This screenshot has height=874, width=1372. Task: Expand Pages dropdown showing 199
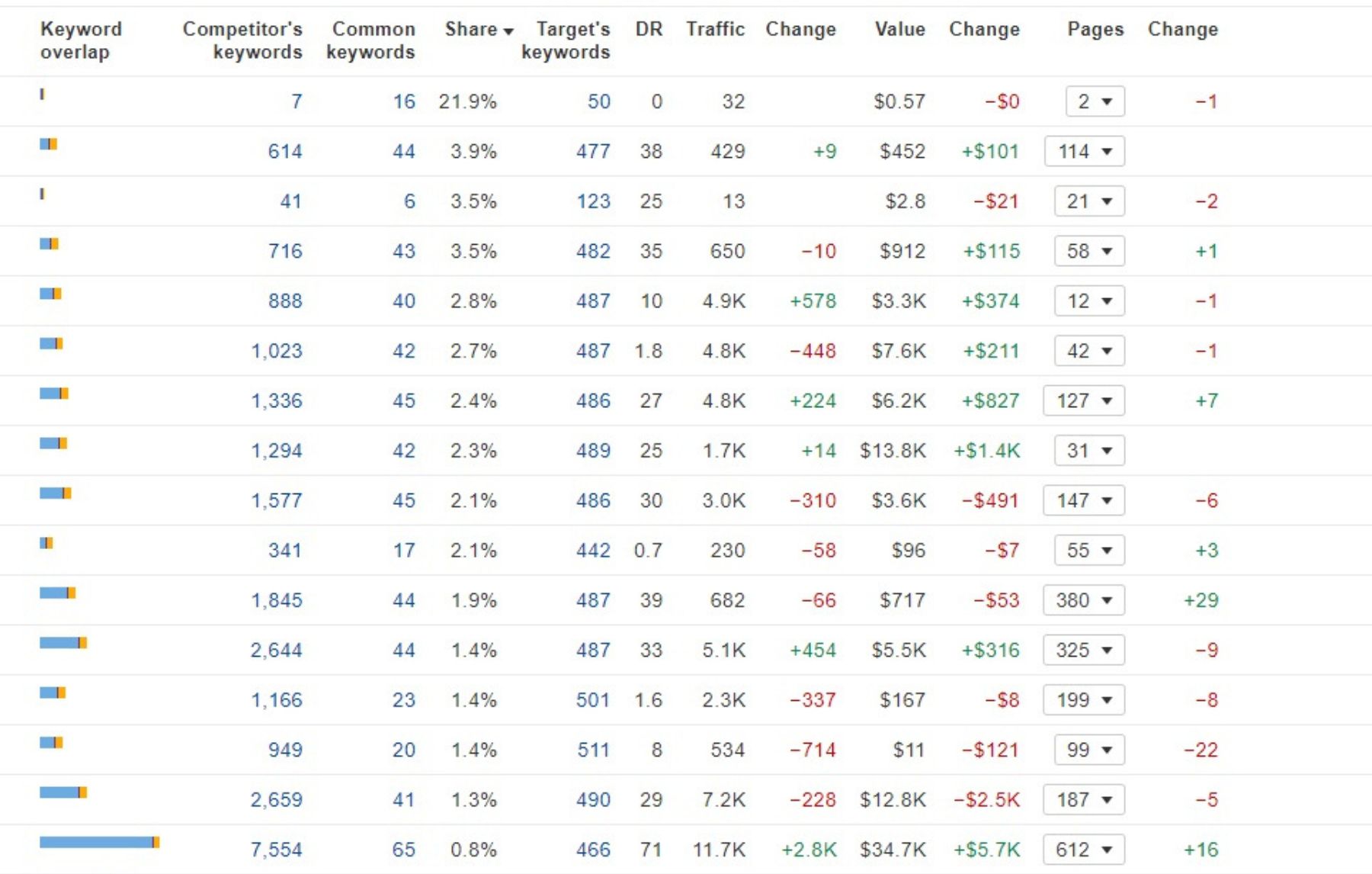(1084, 699)
